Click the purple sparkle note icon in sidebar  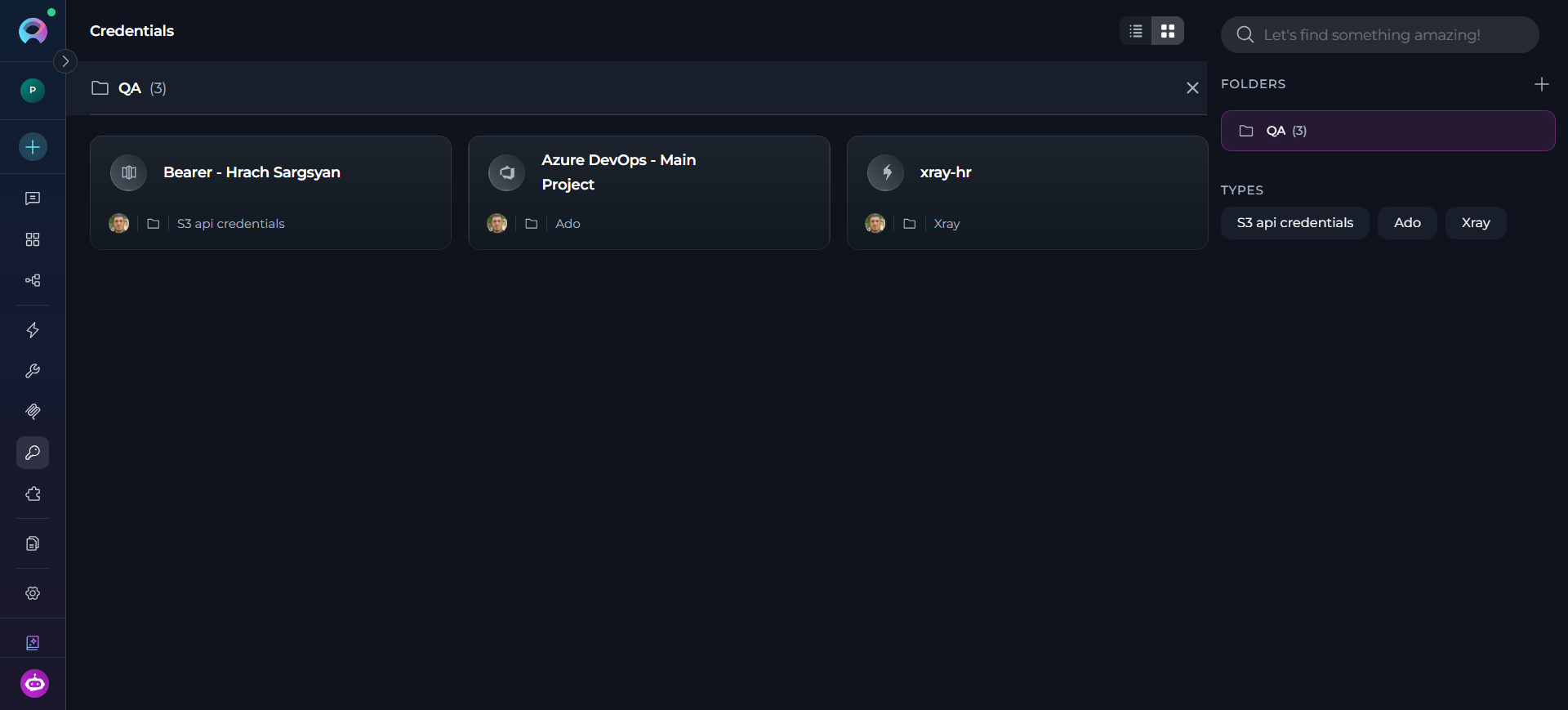coord(33,643)
